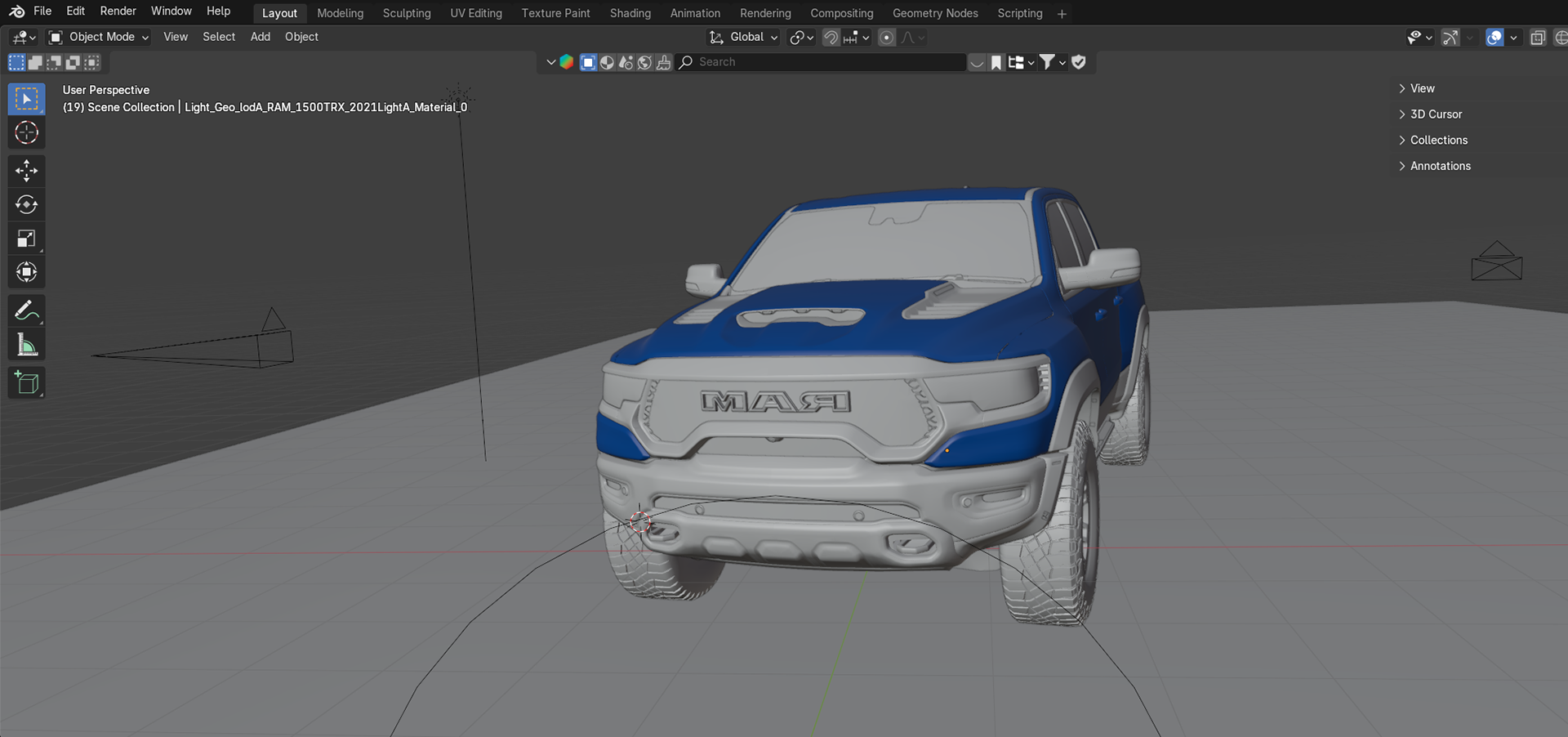This screenshot has height=737, width=1568.
Task: Open the overlays options arrow
Action: pos(1513,38)
